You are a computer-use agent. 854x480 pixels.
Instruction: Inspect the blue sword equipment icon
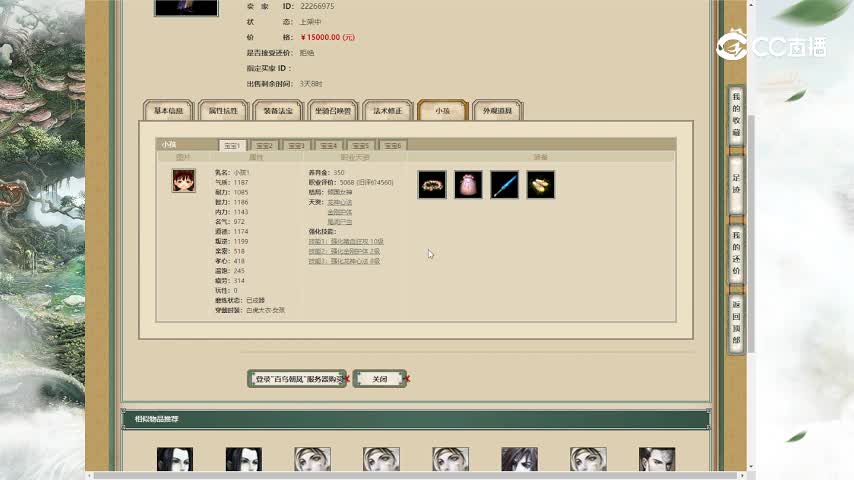pos(504,185)
